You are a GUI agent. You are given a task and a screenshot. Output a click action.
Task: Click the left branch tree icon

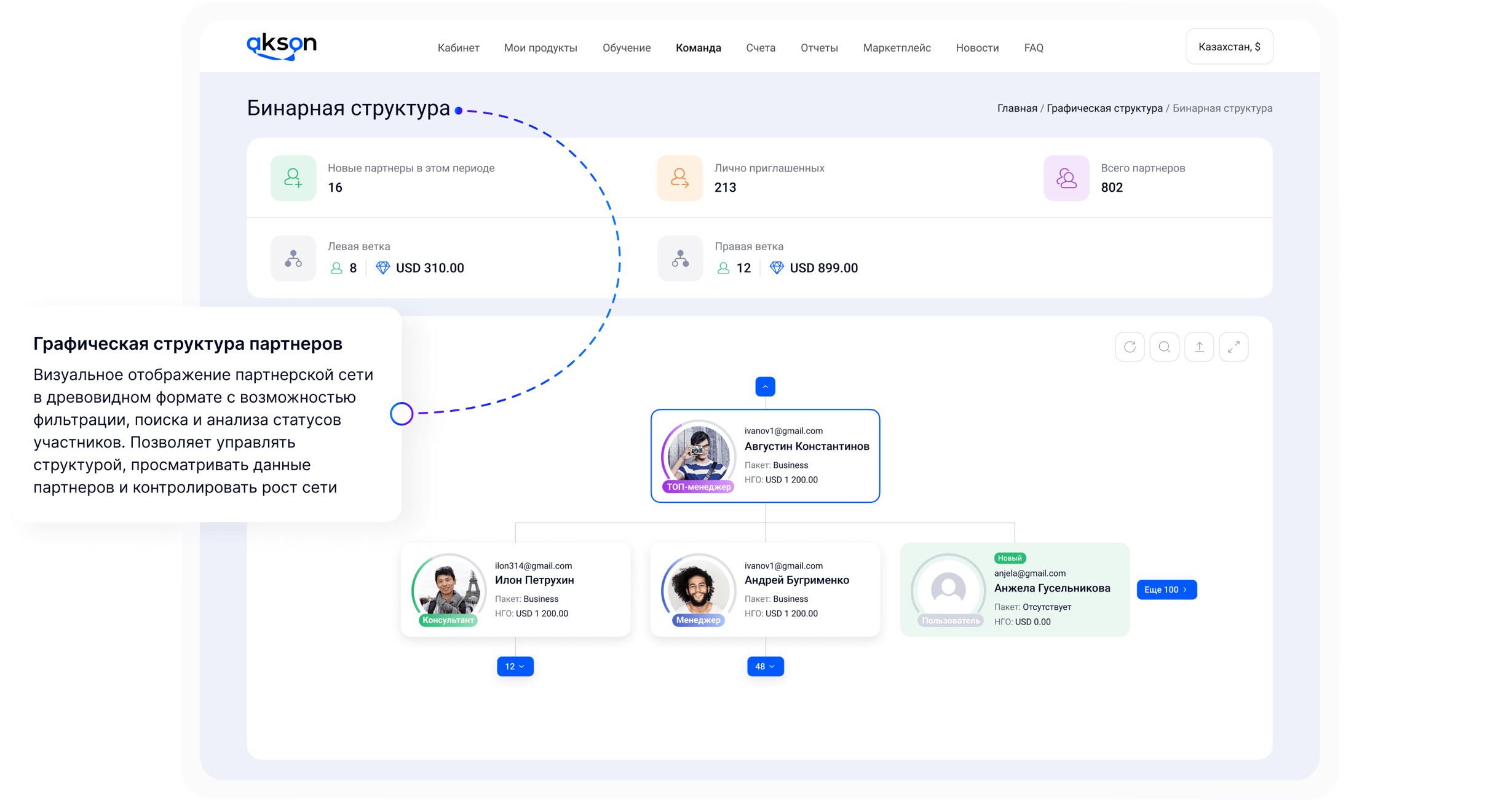[293, 259]
